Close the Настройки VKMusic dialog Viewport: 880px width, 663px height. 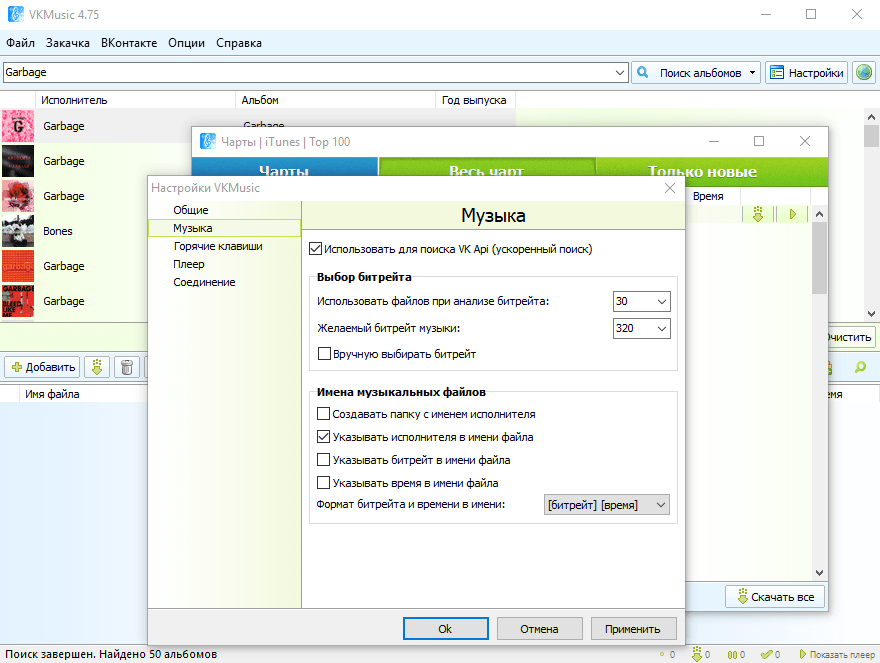click(x=670, y=188)
